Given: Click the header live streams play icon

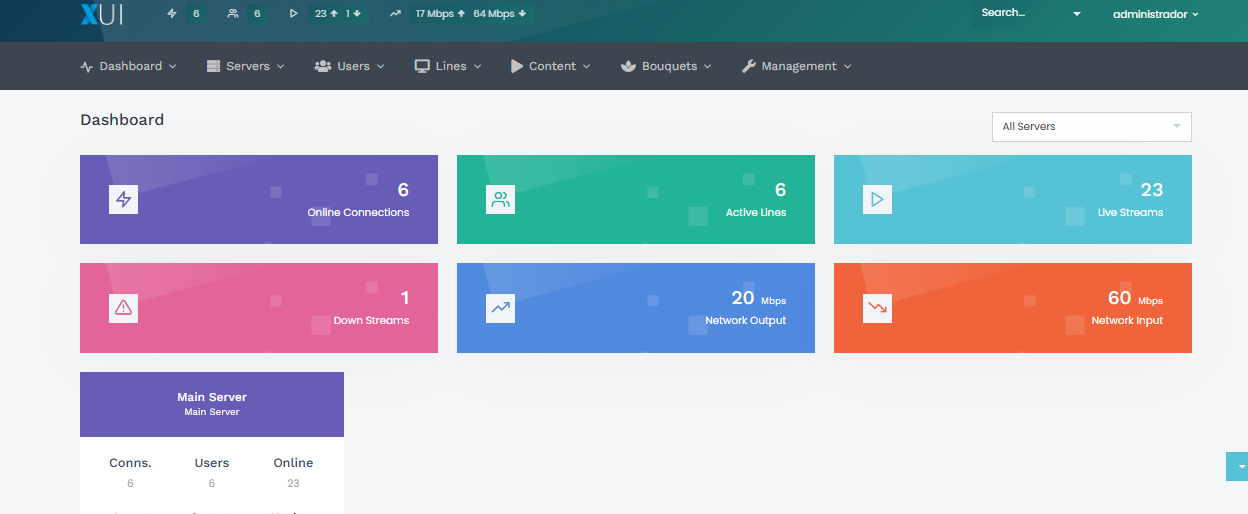Looking at the screenshot, I should coord(293,14).
